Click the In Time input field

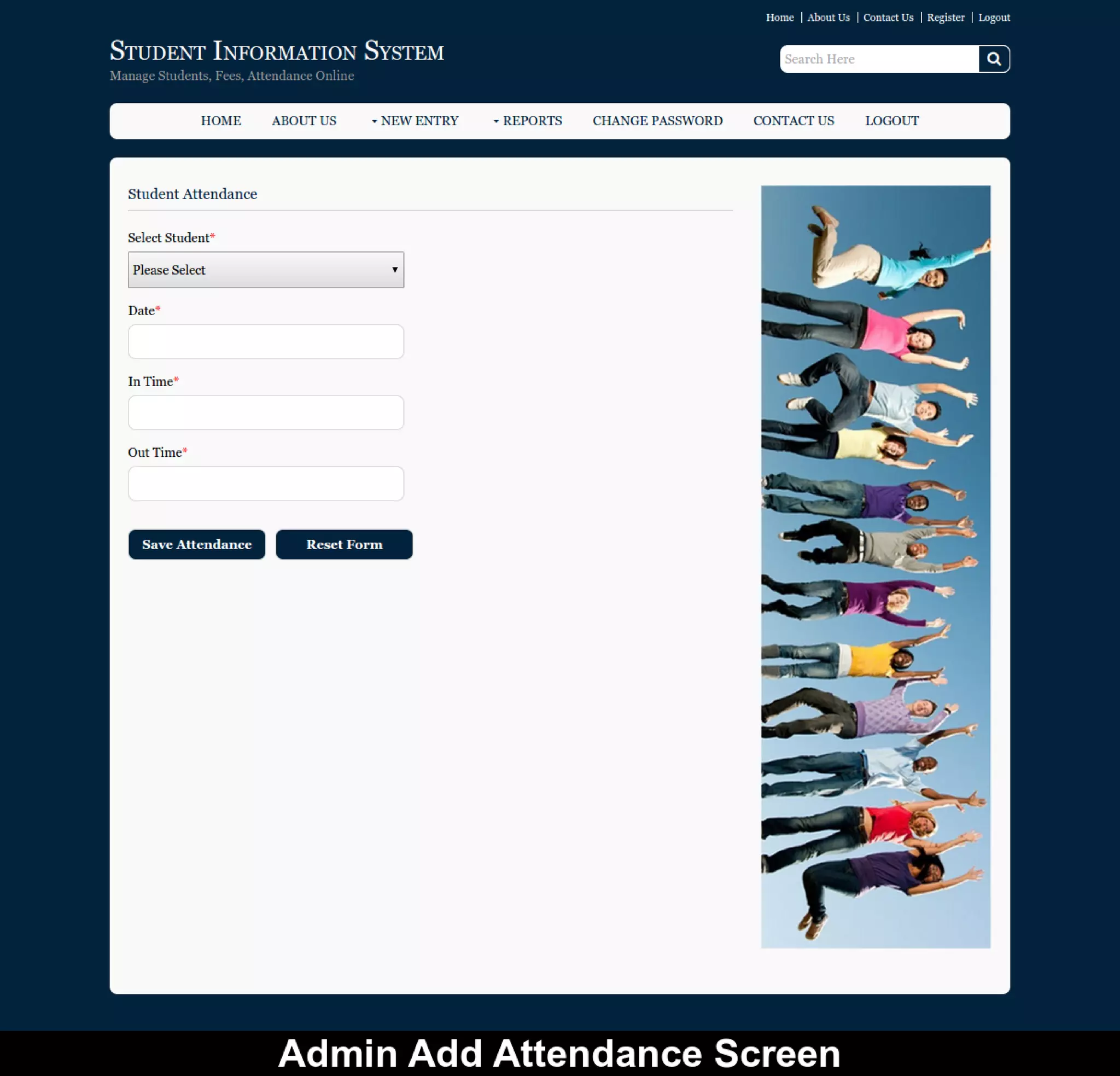tap(266, 413)
